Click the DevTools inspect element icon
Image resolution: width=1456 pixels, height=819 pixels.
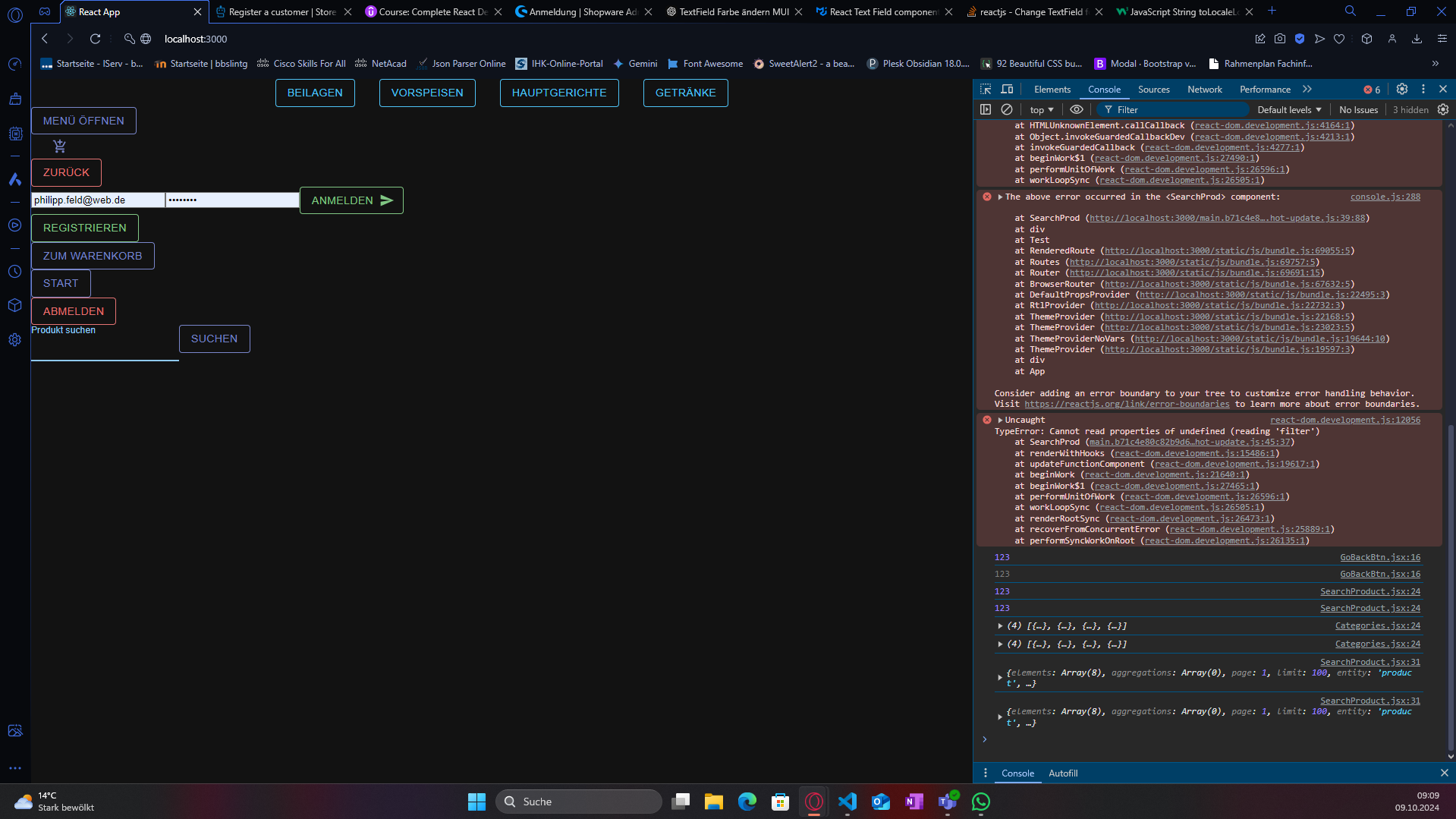click(x=986, y=90)
